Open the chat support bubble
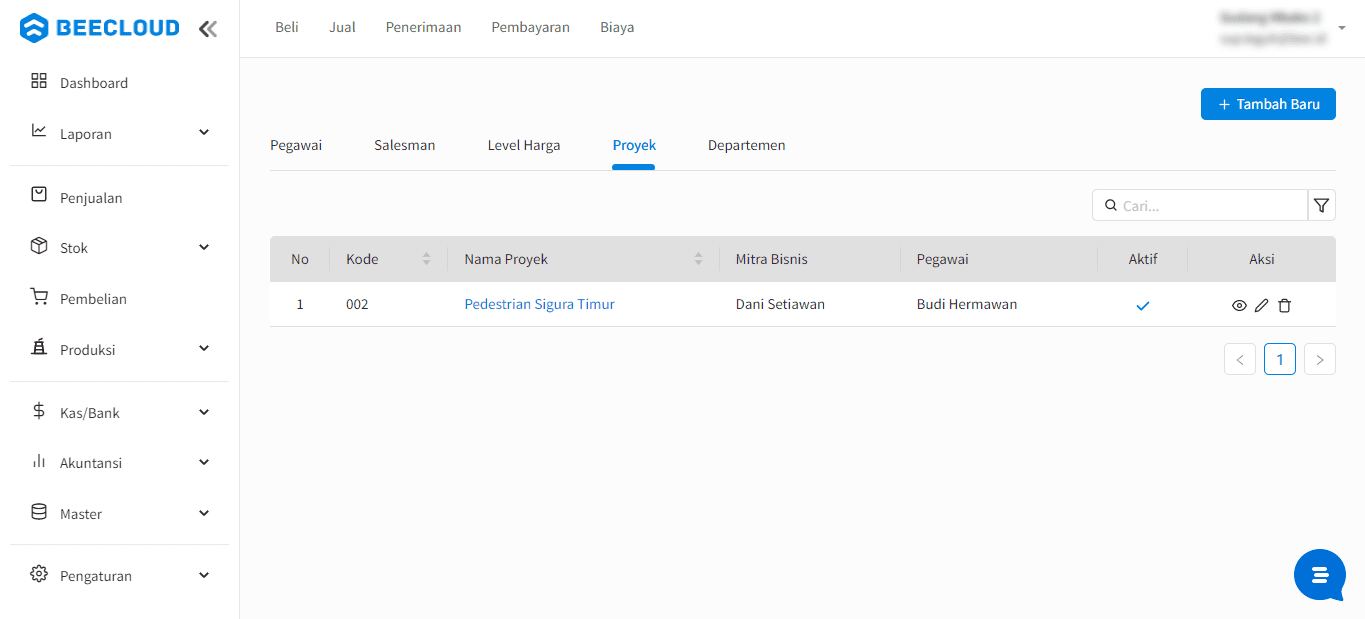Viewport: 1365px width, 619px height. click(1319, 575)
